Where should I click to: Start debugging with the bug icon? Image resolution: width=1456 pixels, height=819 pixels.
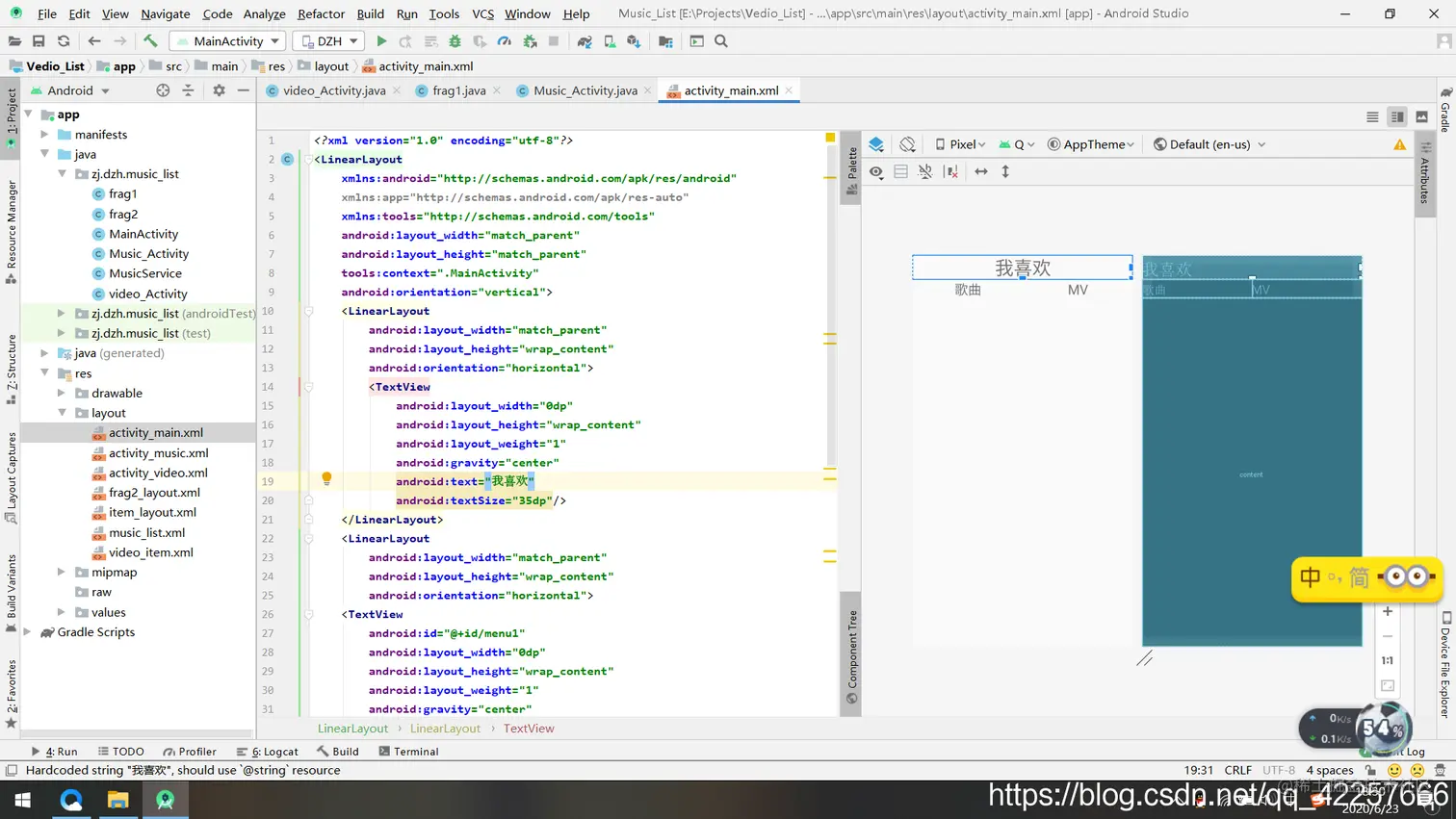(455, 41)
